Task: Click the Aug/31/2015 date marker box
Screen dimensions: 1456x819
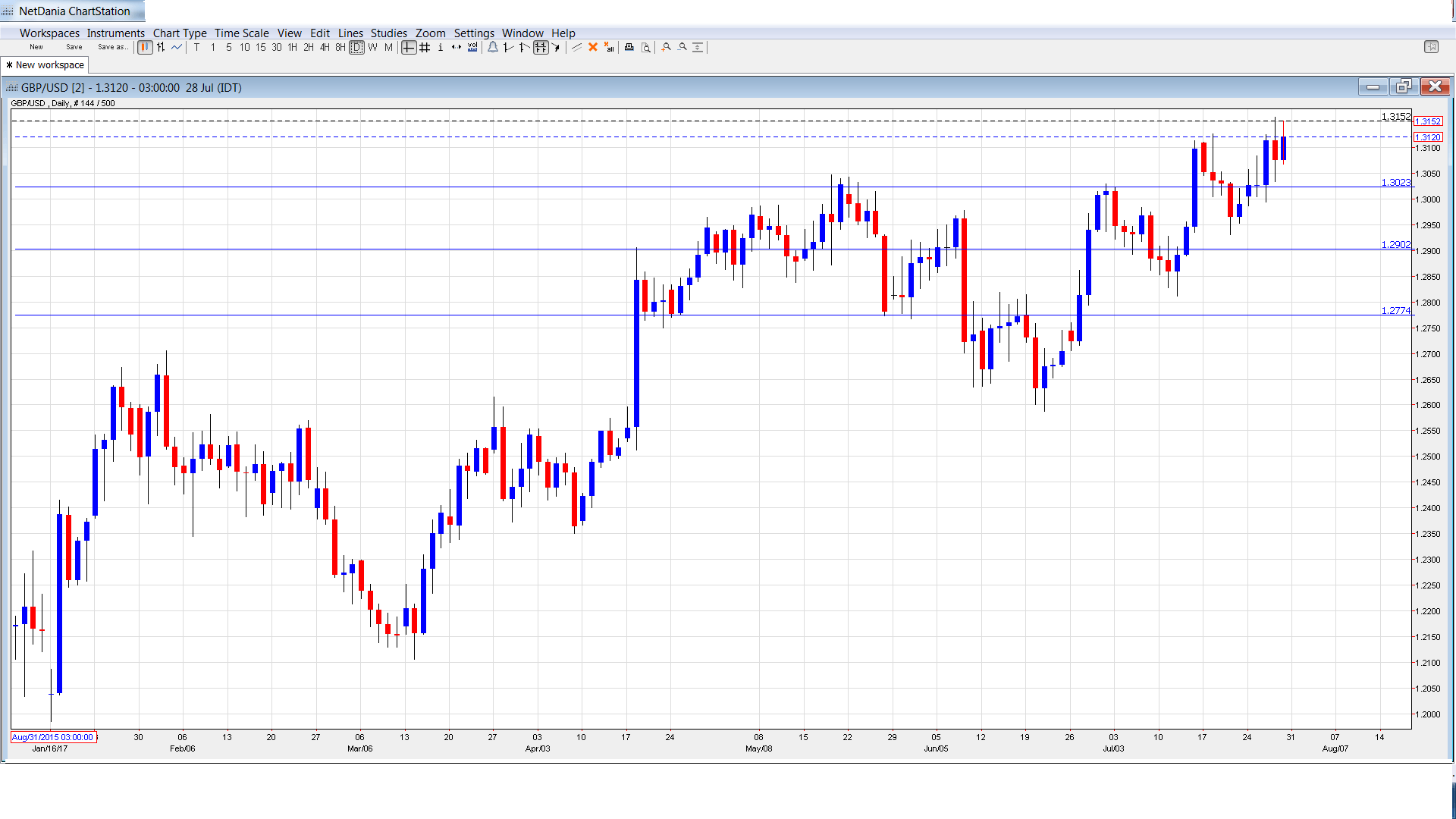Action: coord(53,737)
